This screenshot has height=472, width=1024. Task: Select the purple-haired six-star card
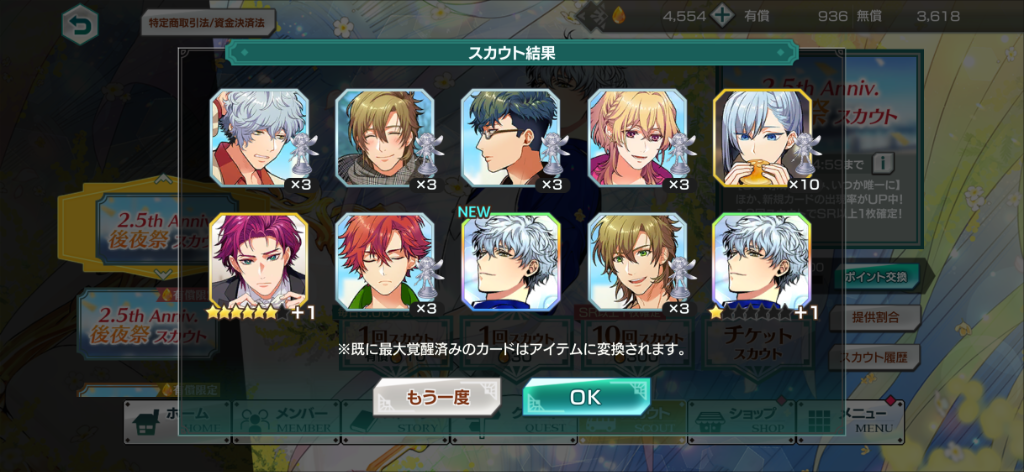tap(259, 261)
